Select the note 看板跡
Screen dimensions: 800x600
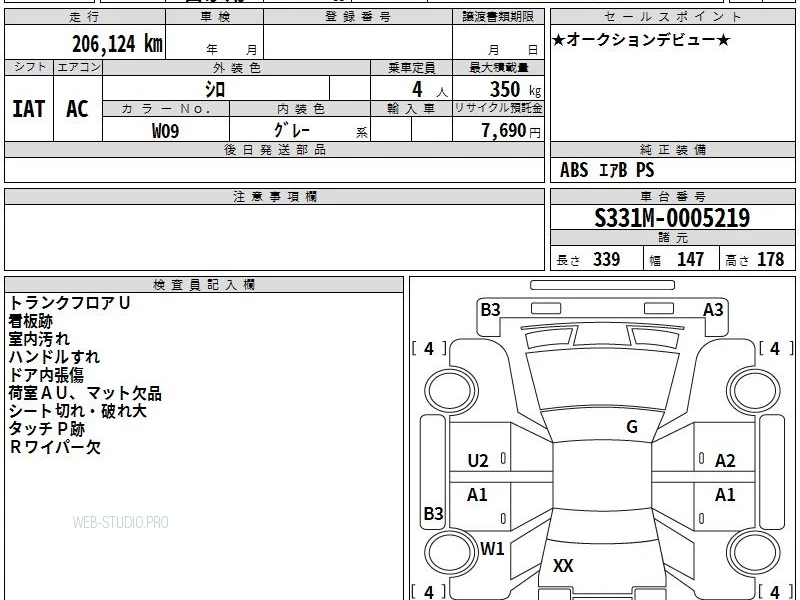(31, 321)
